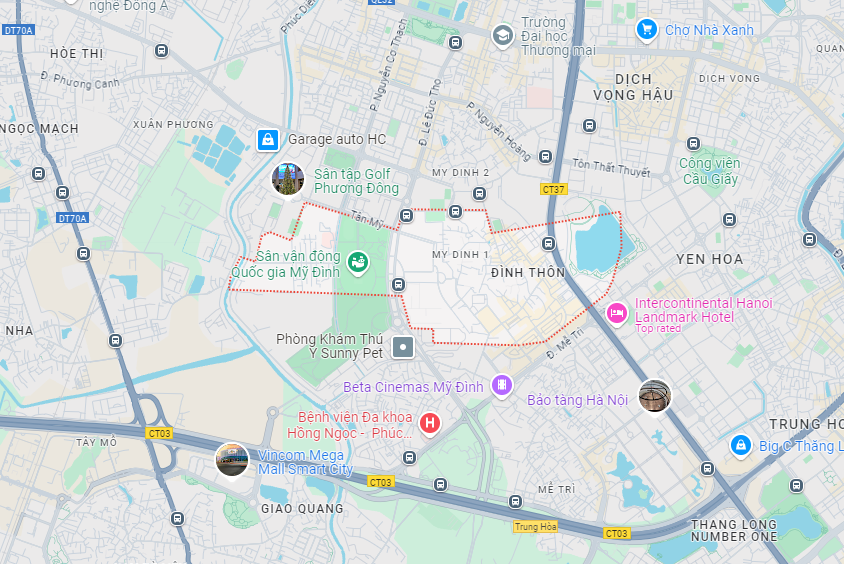
Task: Click the Sân vận động Mỹ Đình stadium pin
Action: tap(358, 263)
